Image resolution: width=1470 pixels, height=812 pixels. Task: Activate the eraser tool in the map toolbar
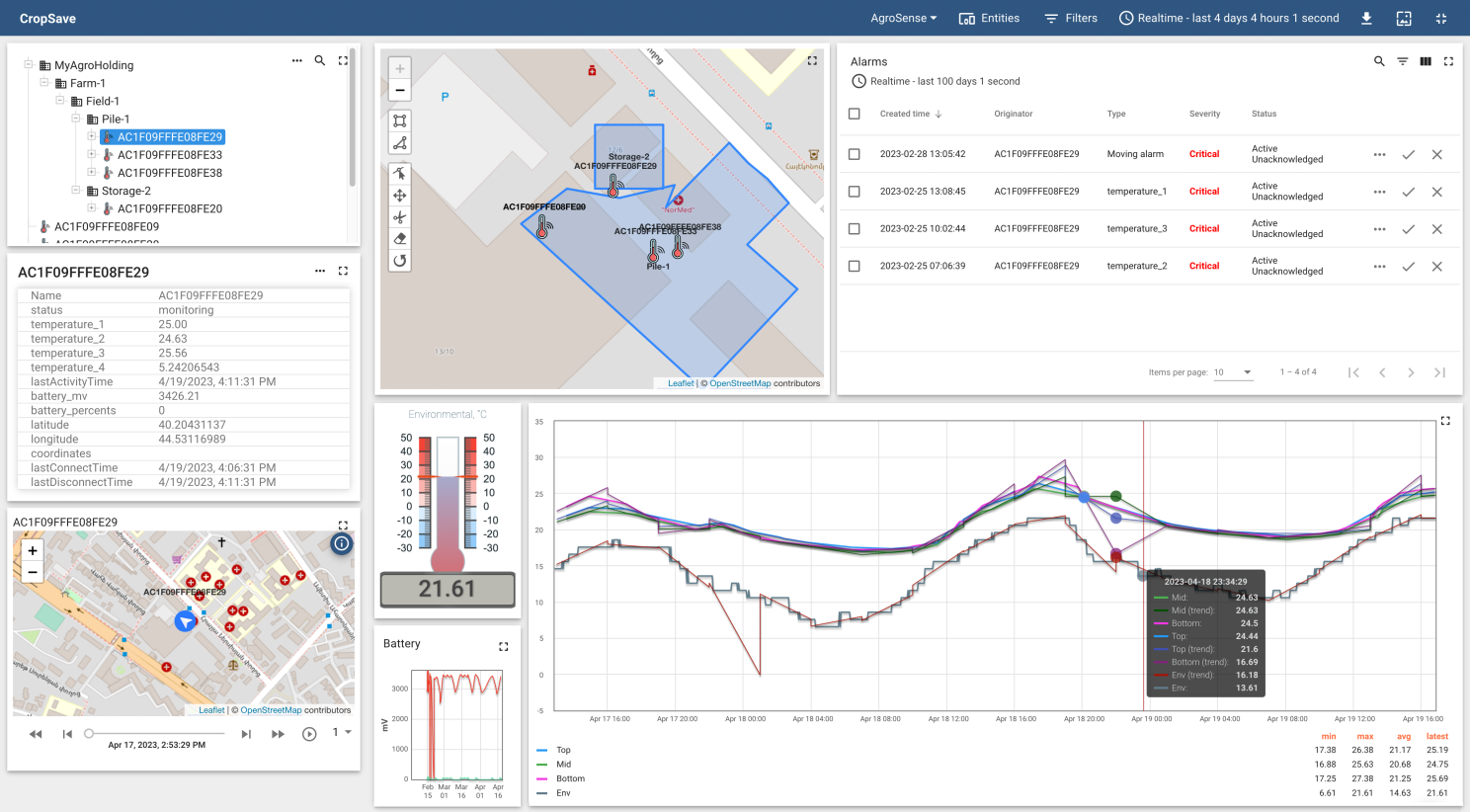point(399,238)
